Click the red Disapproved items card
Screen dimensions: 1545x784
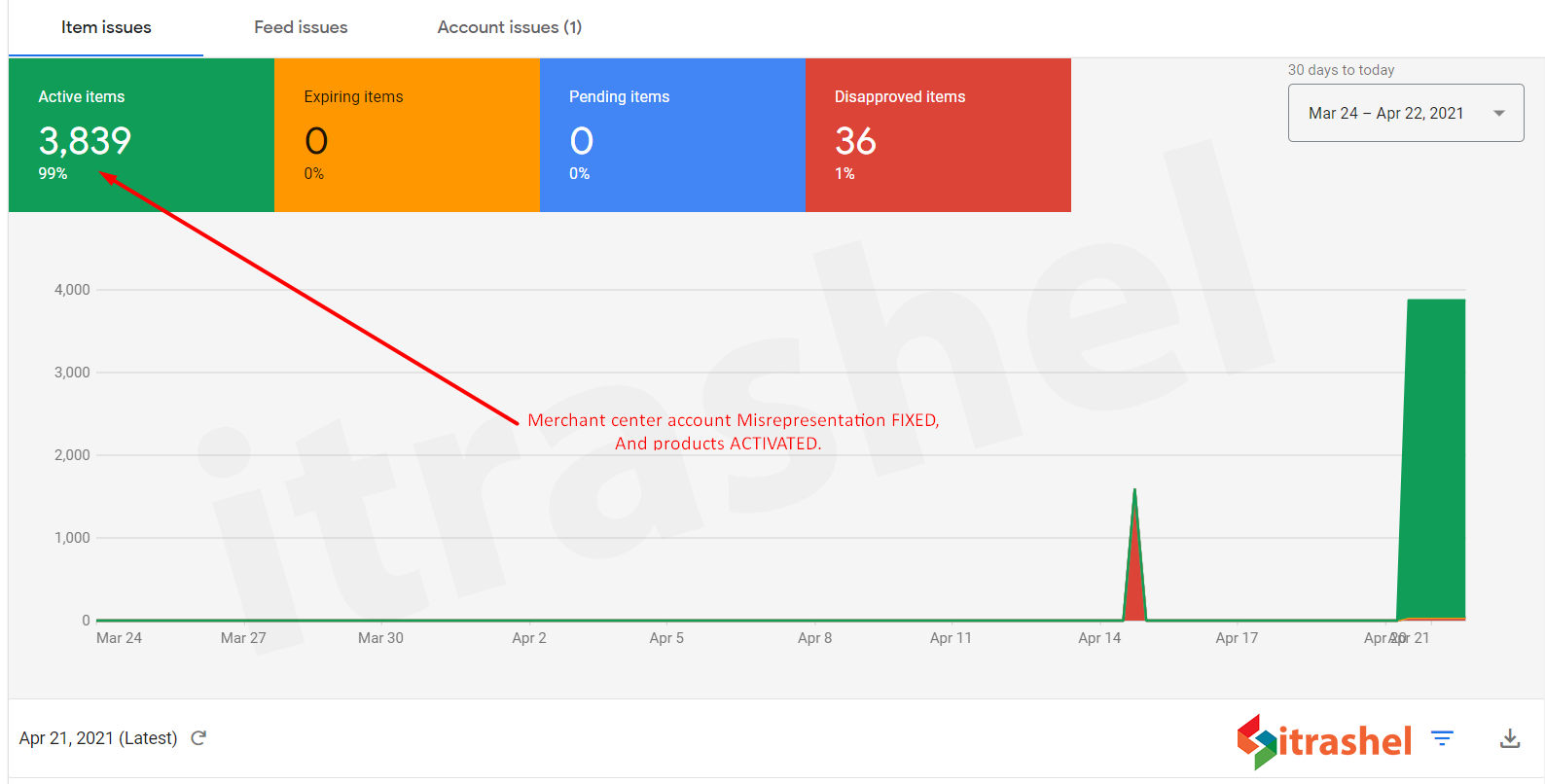[938, 135]
